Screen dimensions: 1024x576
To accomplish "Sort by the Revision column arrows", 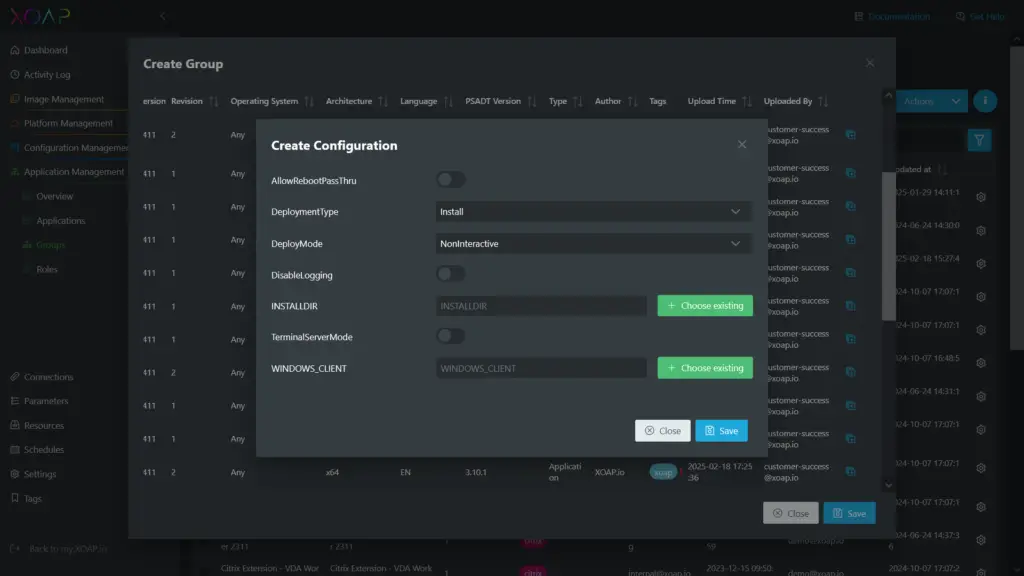I will point(213,100).
